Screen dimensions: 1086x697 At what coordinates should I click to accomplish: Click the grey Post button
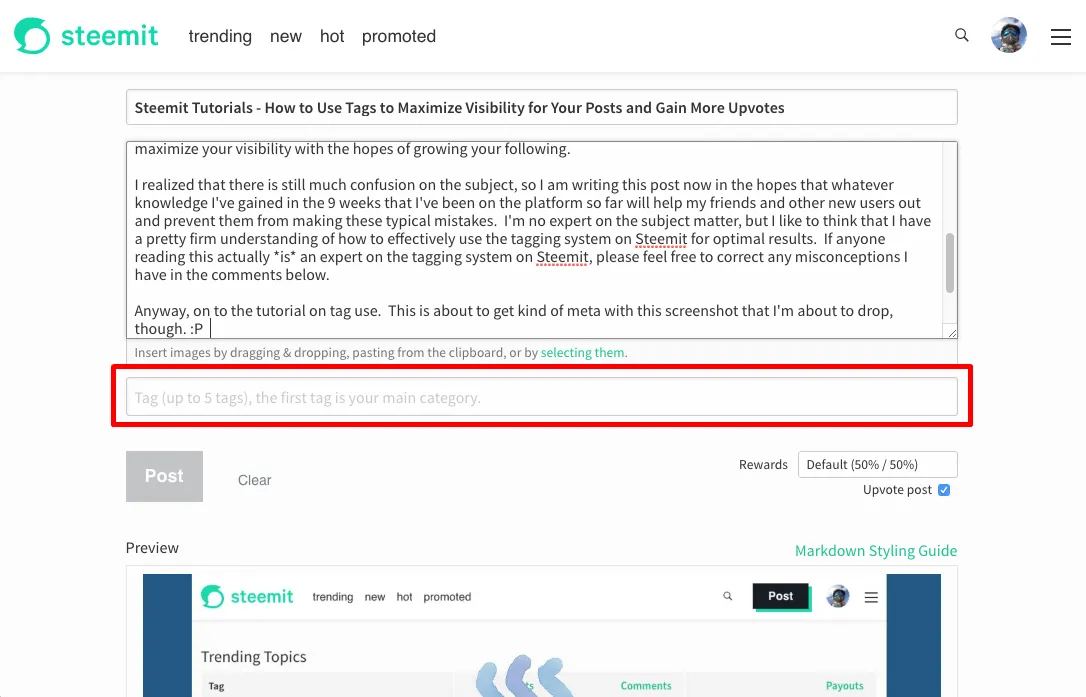click(x=164, y=477)
